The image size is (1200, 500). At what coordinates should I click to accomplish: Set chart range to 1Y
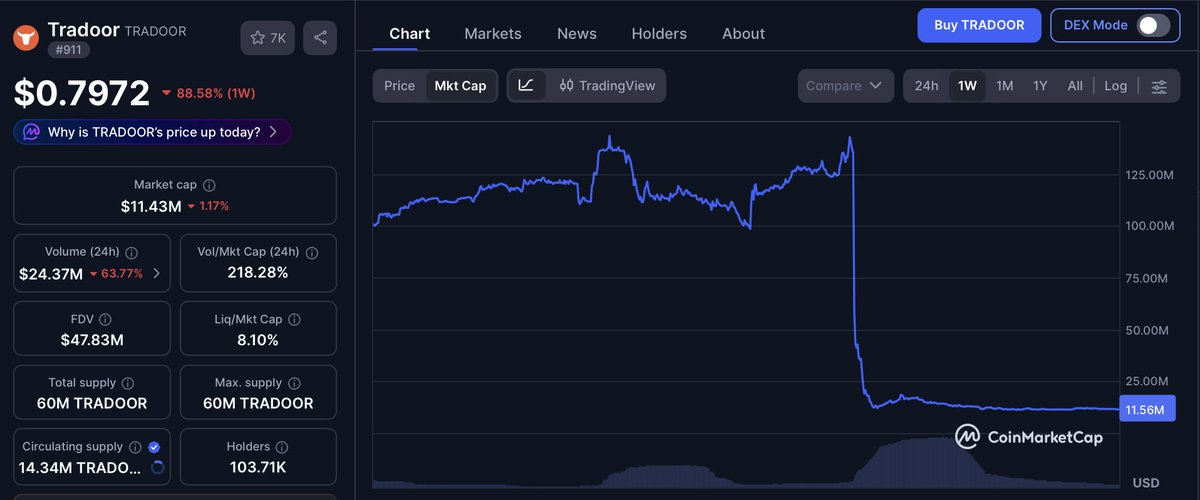point(1040,86)
